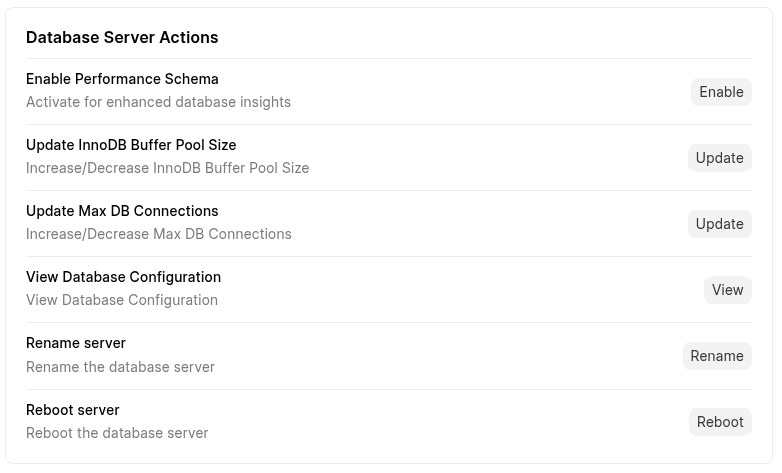Click the Update Max DB Connections title
This screenshot has width=782, height=473.
click(x=122, y=211)
